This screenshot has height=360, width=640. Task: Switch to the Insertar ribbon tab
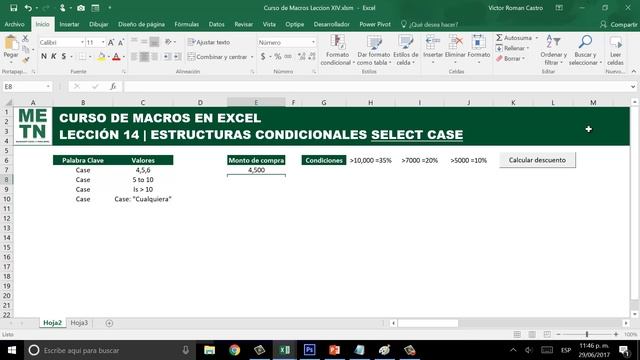click(69, 24)
